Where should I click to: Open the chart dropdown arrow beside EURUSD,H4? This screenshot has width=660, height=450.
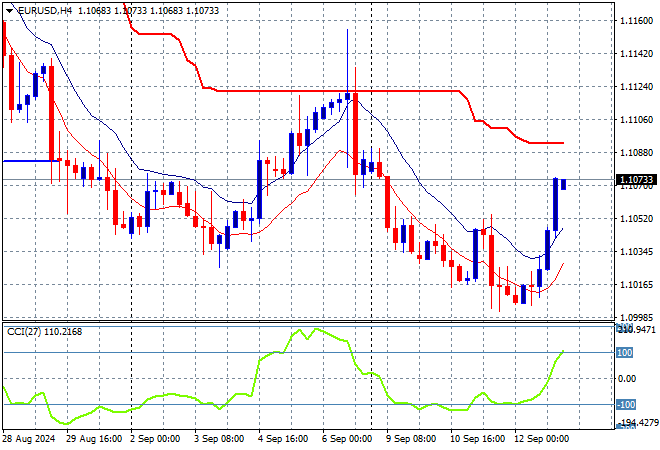9,10
